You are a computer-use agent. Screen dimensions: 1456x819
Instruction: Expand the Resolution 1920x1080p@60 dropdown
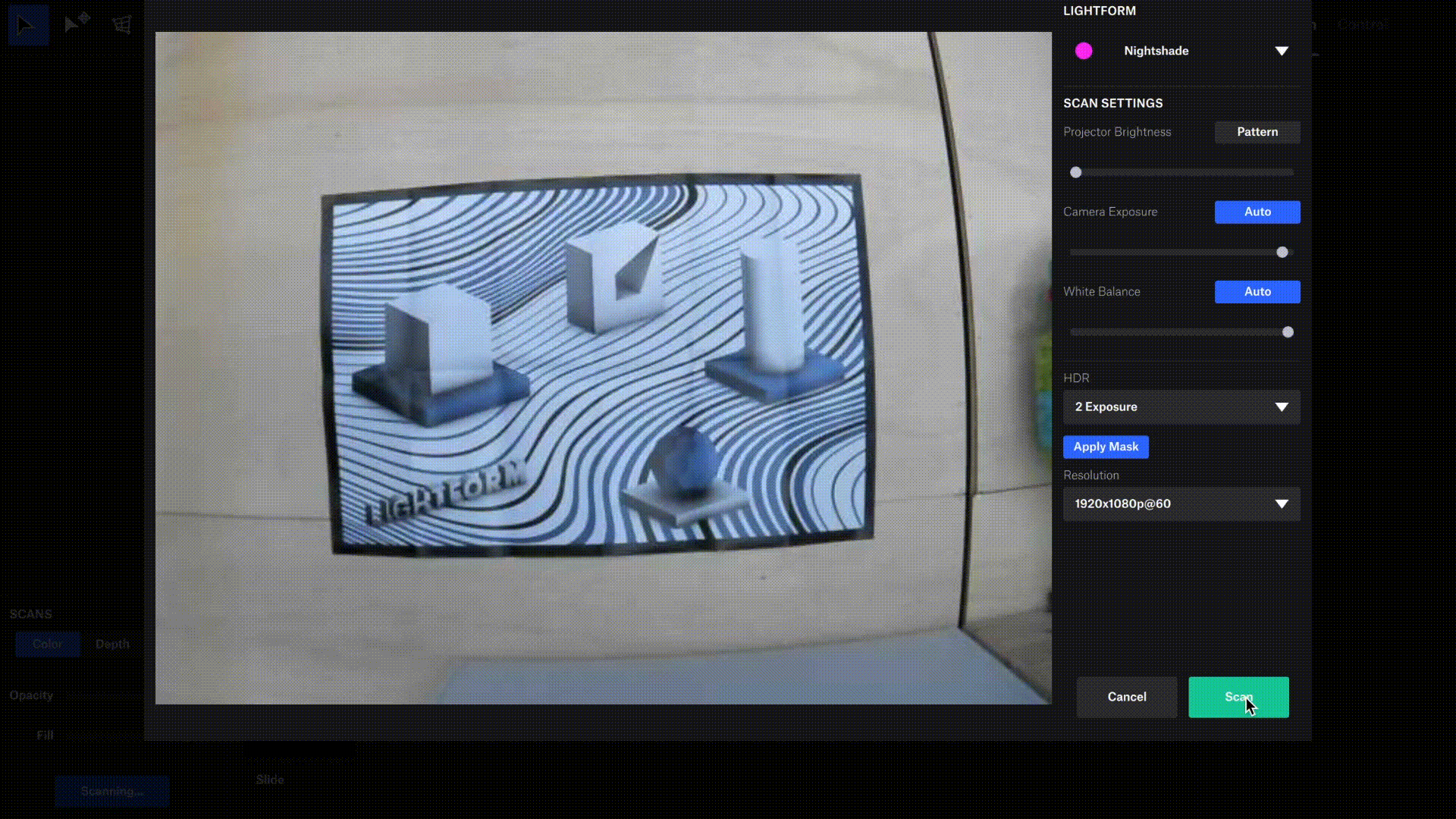pos(1181,504)
